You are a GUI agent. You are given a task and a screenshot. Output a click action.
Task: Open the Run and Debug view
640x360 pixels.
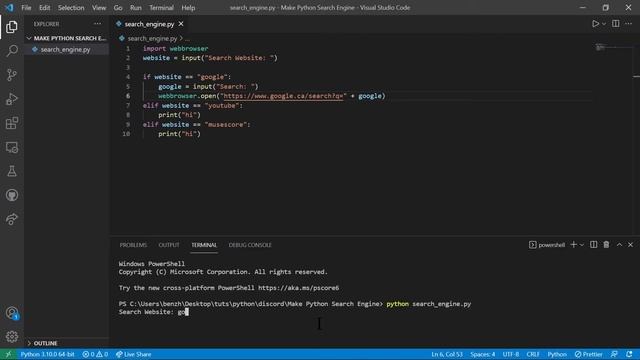[x=11, y=99]
